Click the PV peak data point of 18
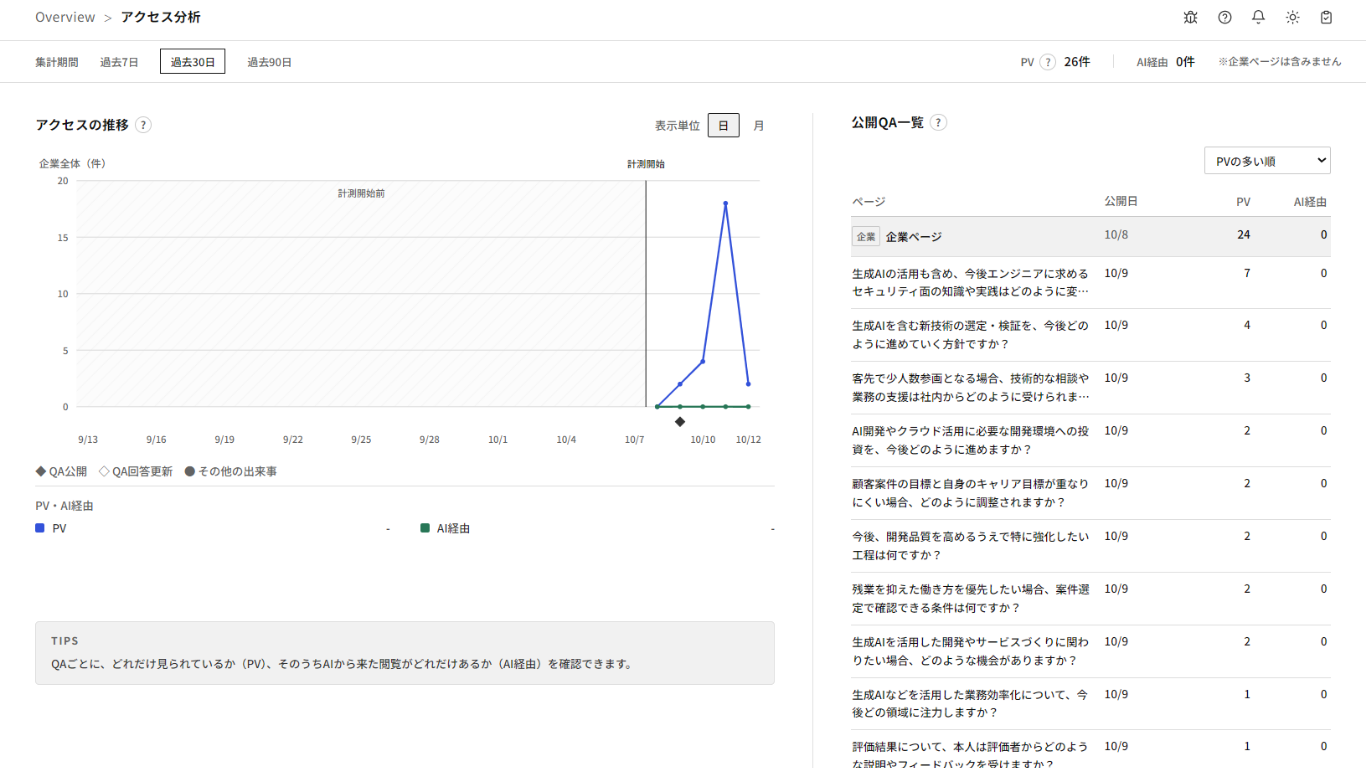 [x=725, y=203]
